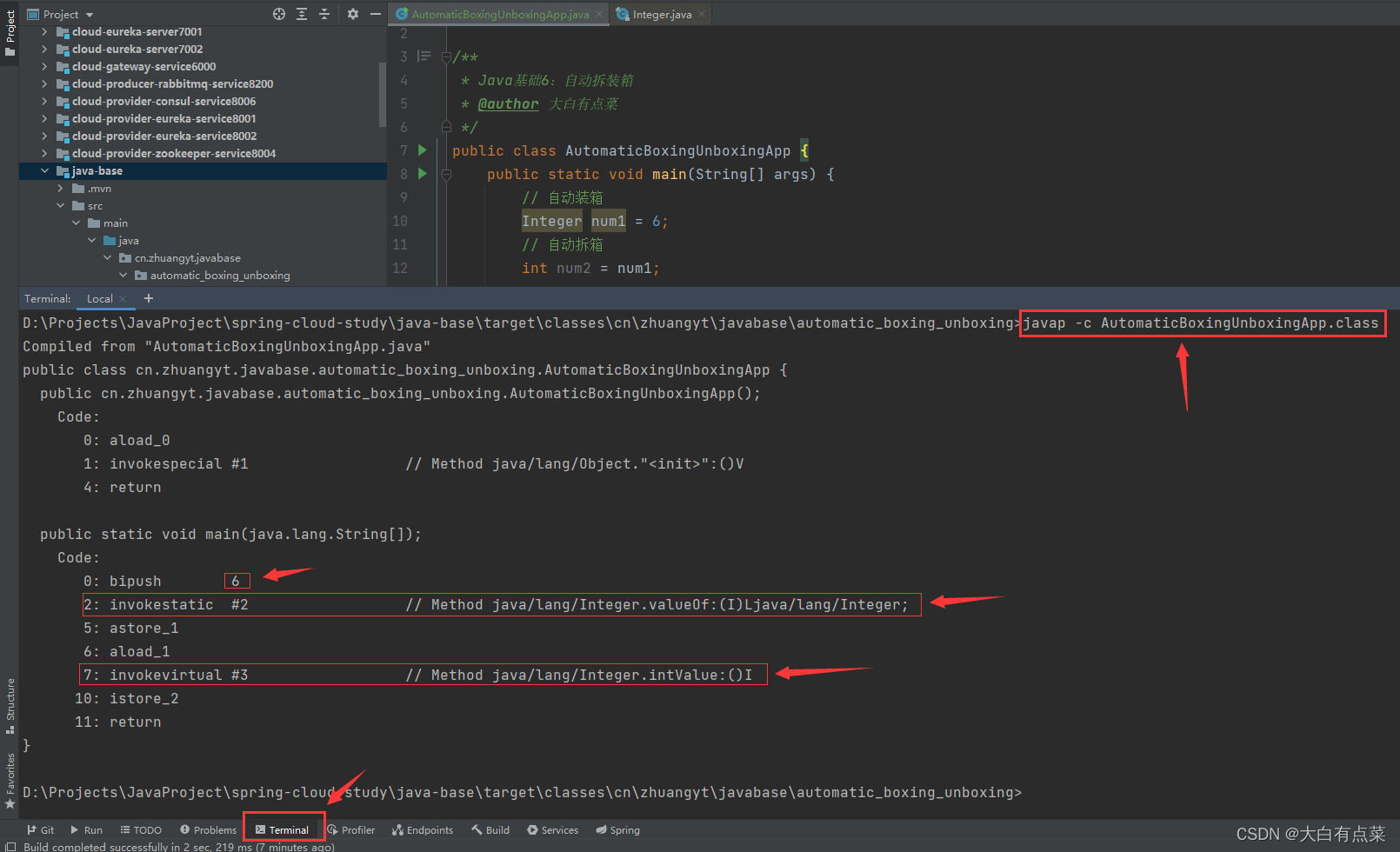Open the Services tool window
The width and height of the screenshot is (1400, 852).
click(552, 830)
